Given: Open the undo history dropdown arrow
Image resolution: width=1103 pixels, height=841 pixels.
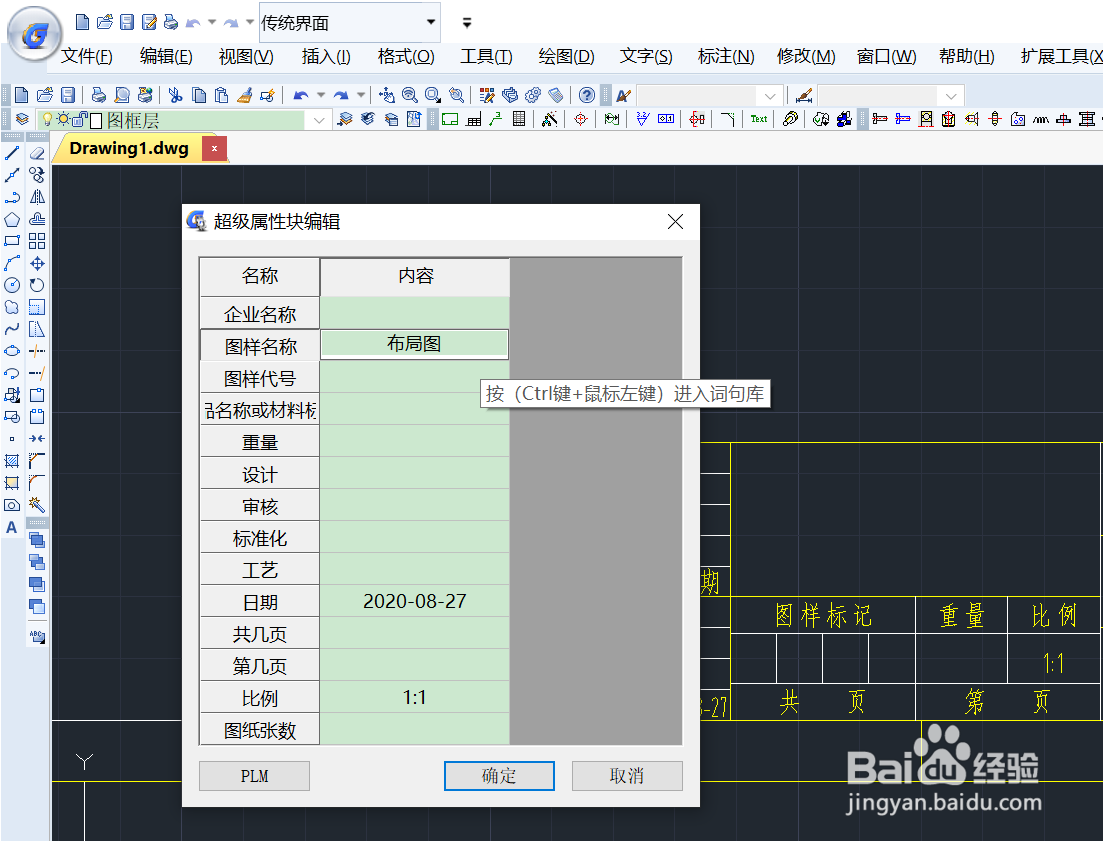Looking at the screenshot, I should coord(321,95).
